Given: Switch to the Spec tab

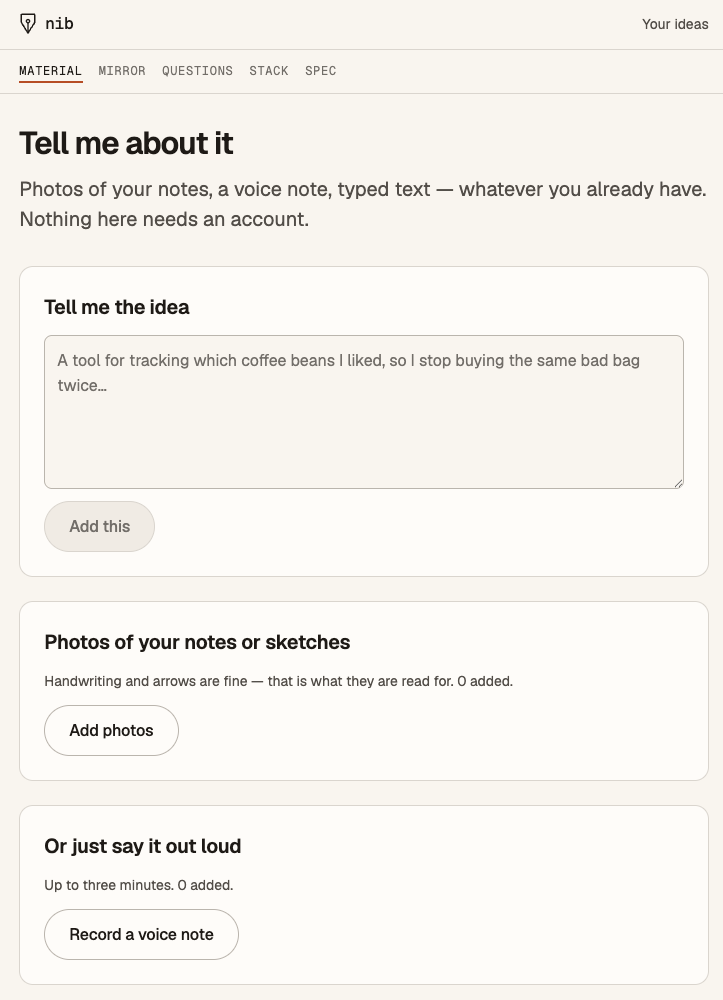Looking at the screenshot, I should pos(320,71).
